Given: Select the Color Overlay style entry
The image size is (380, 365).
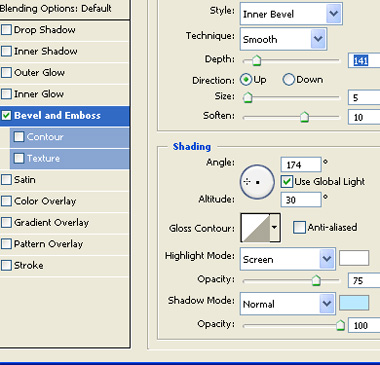Looking at the screenshot, I should coord(45,201).
